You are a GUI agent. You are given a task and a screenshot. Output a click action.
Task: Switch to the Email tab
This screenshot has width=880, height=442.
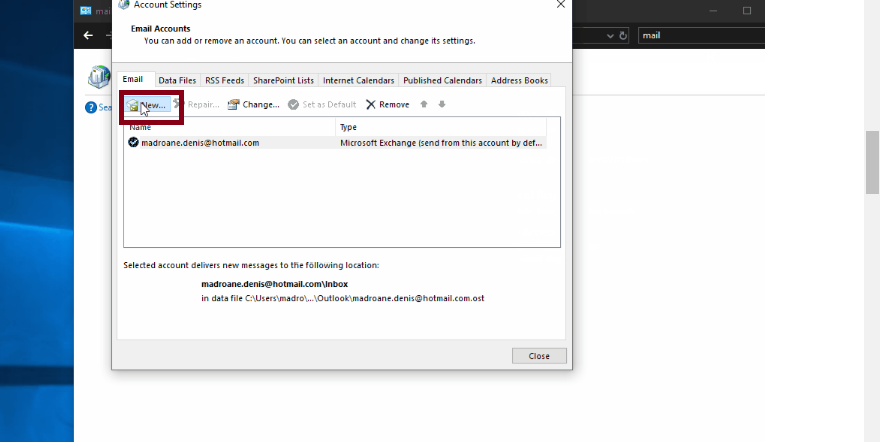[132, 80]
